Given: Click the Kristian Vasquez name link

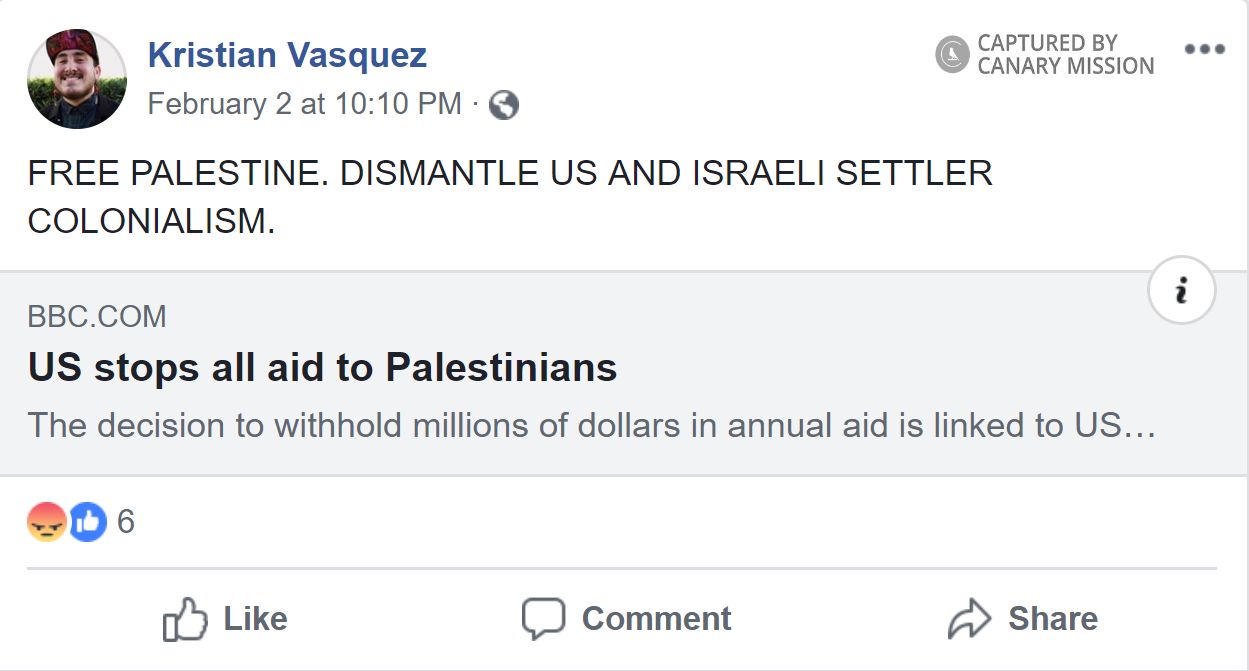Looking at the screenshot, I should point(287,55).
